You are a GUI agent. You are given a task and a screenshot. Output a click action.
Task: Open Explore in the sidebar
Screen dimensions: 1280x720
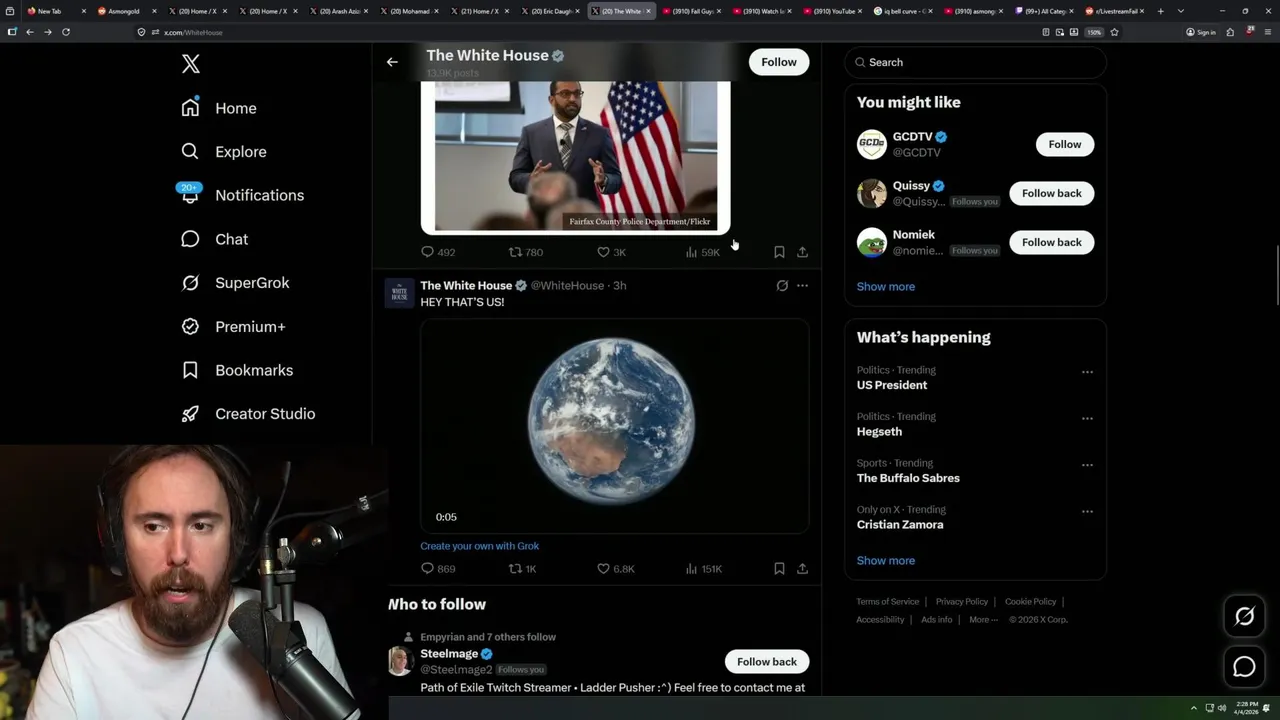[224, 152]
